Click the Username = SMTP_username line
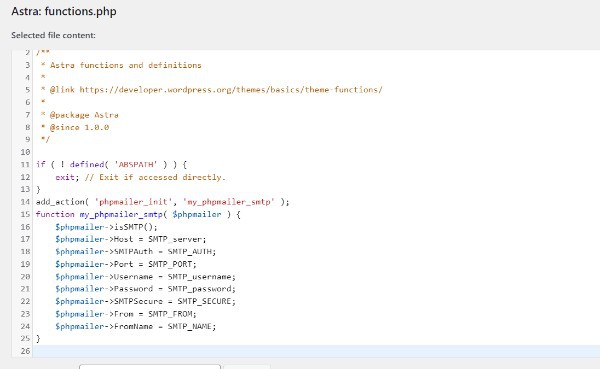This screenshot has height=369, width=600. coord(145,276)
